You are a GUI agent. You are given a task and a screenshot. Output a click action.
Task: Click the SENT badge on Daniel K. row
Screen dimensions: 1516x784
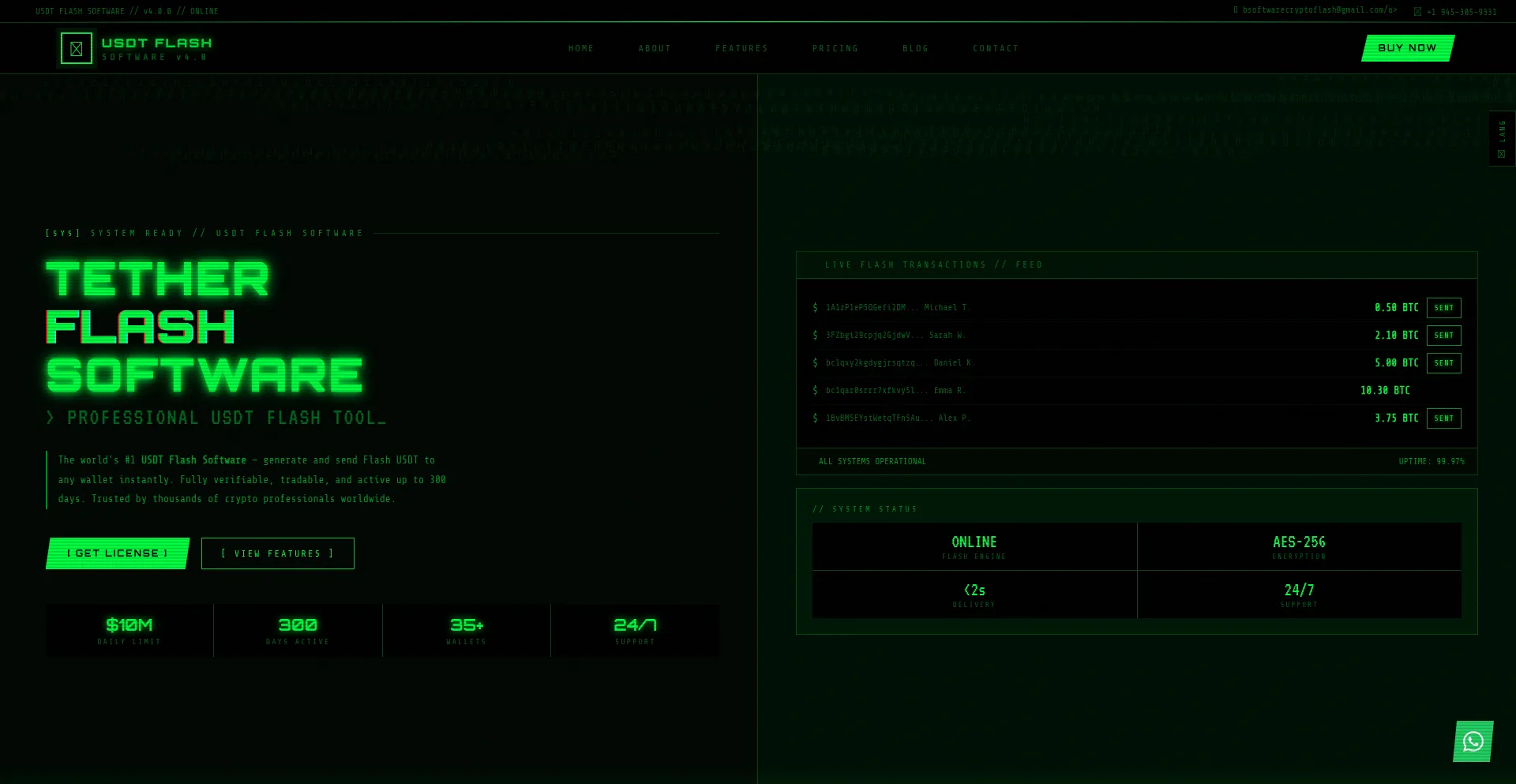pyautogui.click(x=1444, y=363)
